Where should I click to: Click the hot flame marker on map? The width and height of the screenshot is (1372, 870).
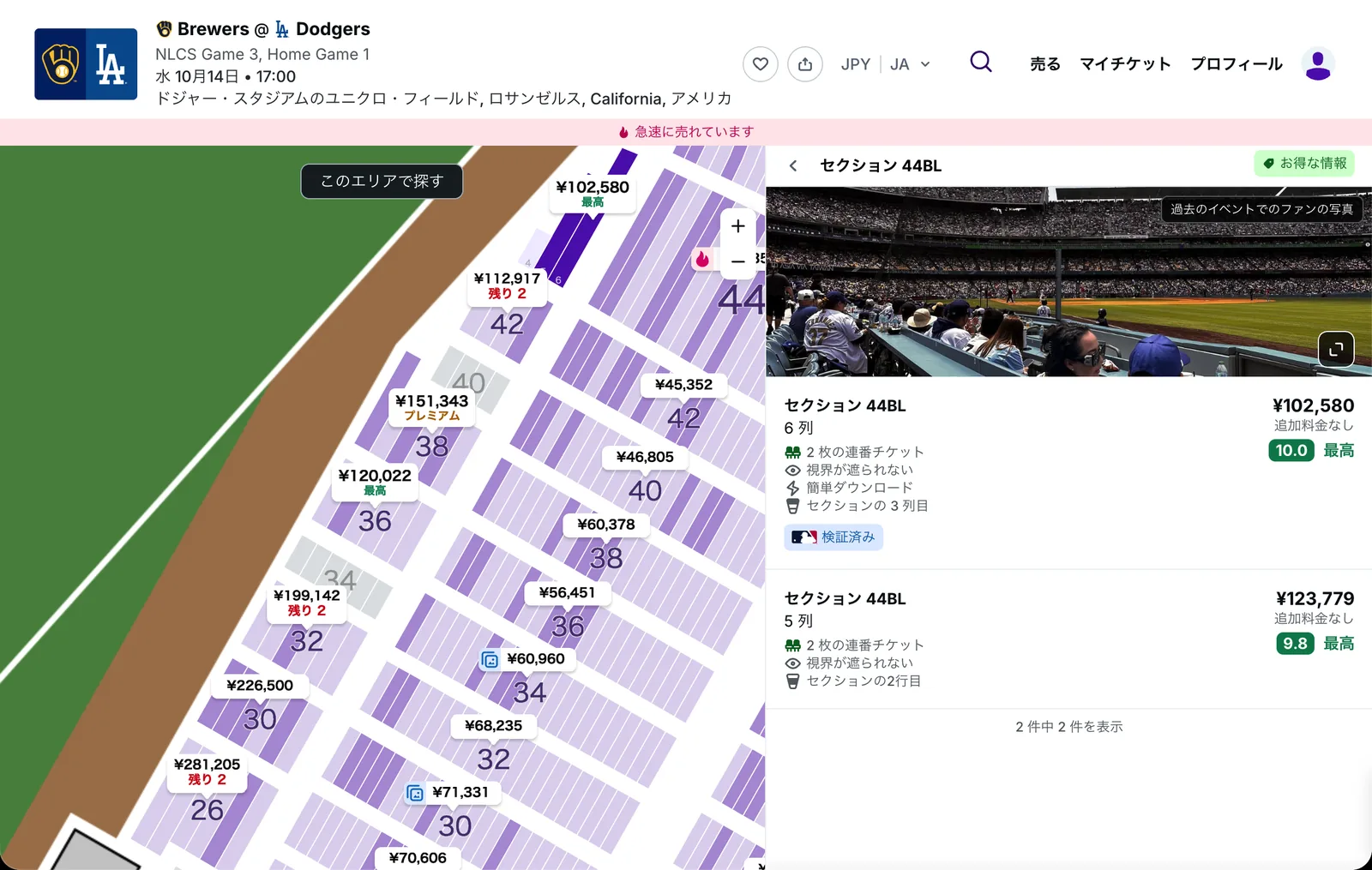[702, 259]
